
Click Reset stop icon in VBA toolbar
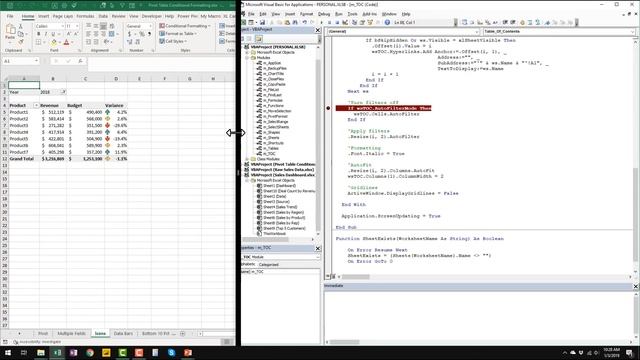point(337,22)
